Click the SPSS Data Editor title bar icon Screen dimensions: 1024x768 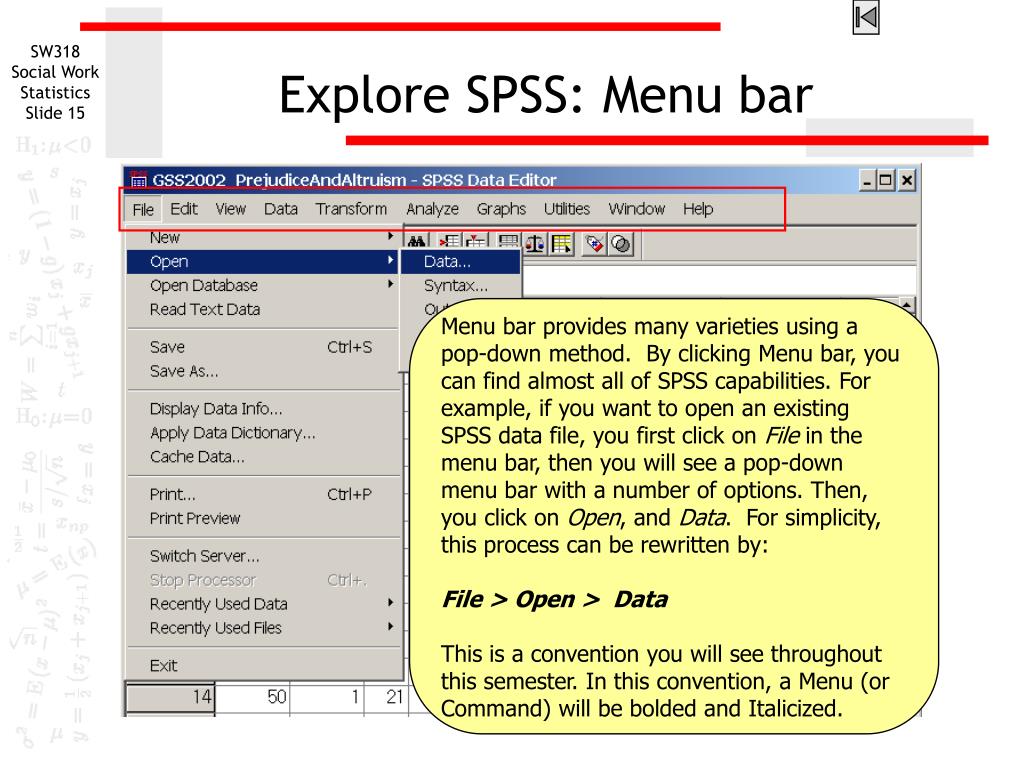coord(138,180)
